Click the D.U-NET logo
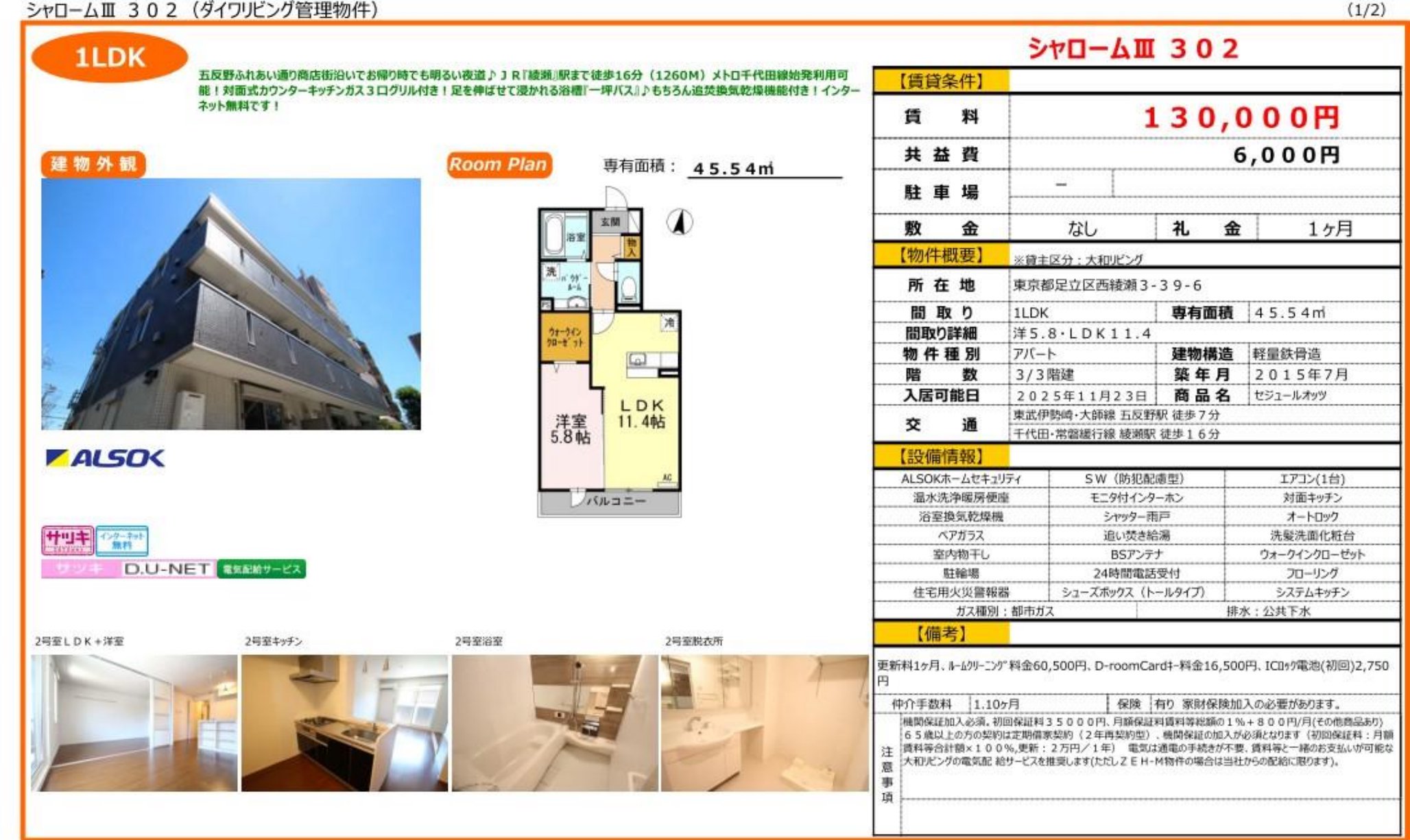1410x840 pixels. [167, 569]
